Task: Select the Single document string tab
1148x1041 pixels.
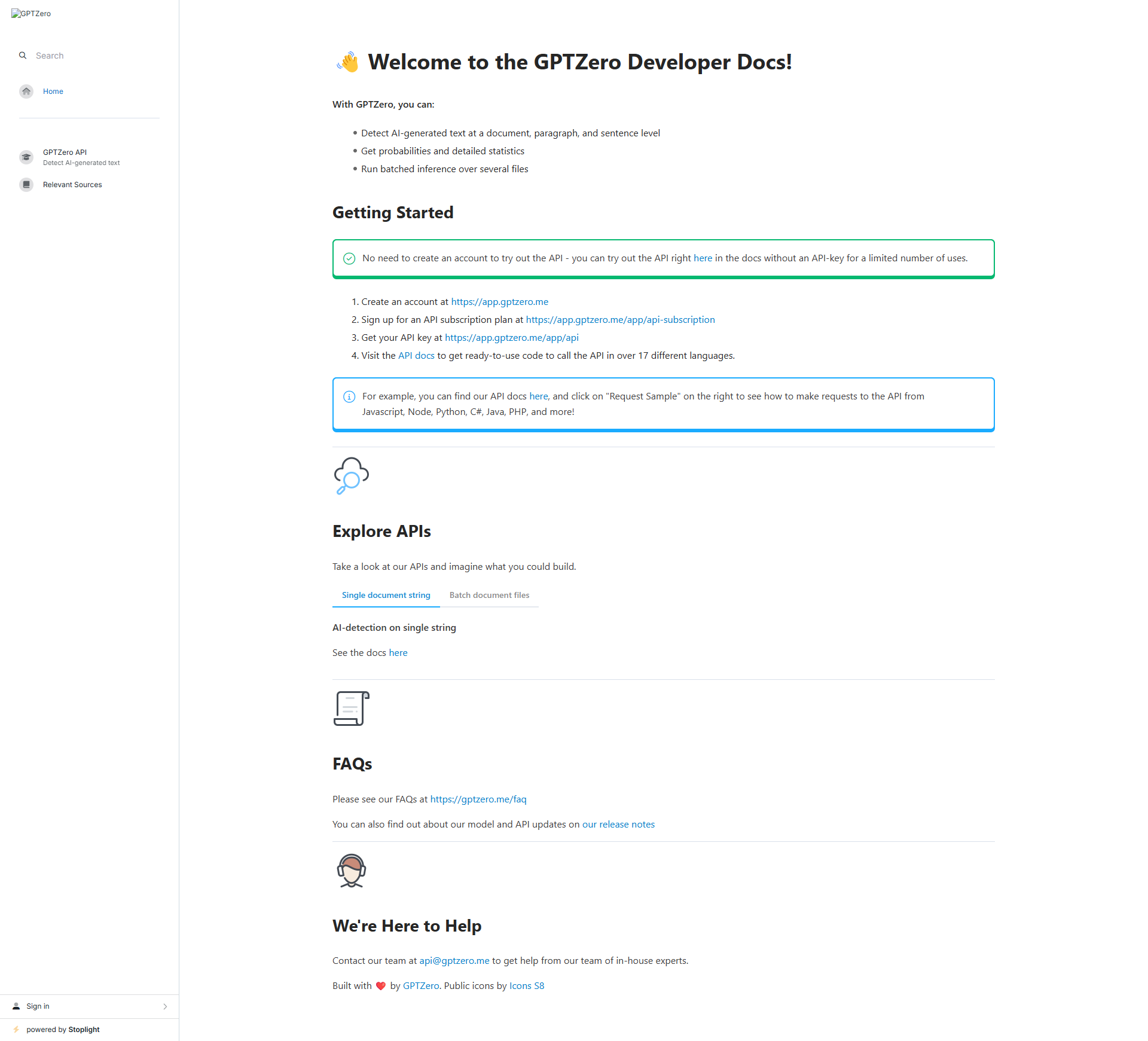Action: pos(386,595)
